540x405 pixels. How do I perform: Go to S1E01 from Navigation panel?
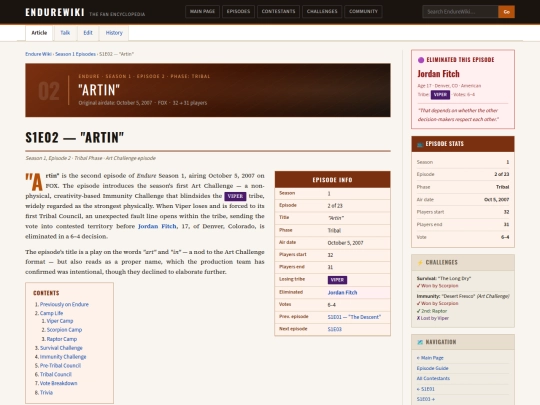coord(426,389)
